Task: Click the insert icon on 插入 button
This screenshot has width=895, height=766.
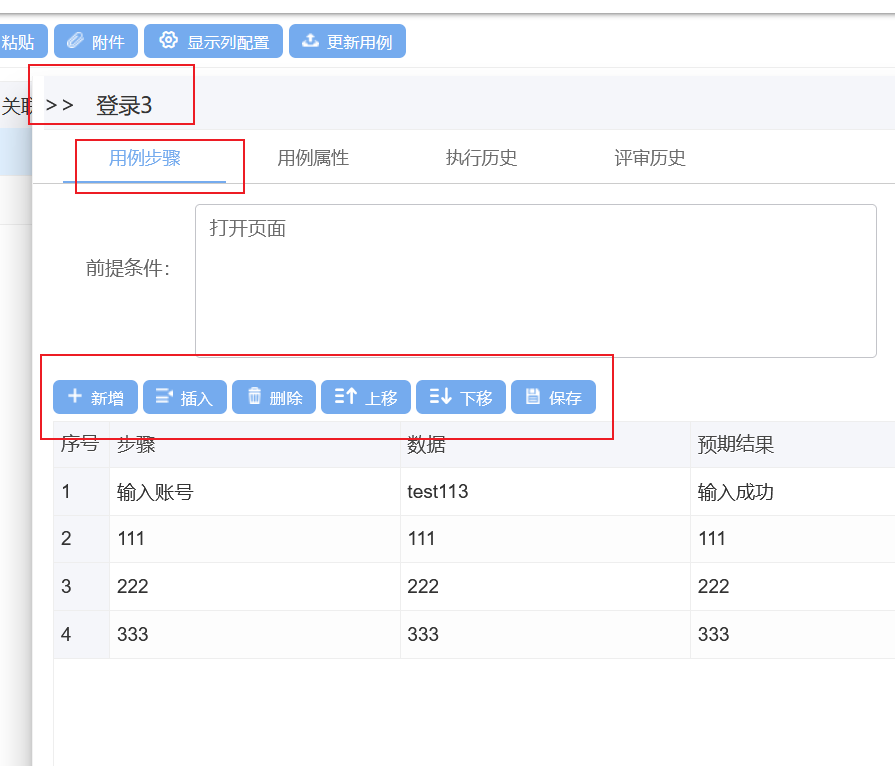Action: (164, 397)
